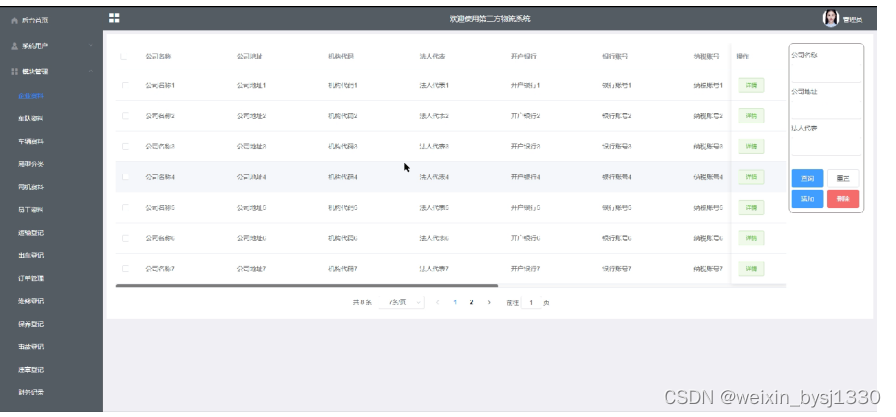Check the box for 公司名称2 row
Viewport: 896px width, 417px height.
pyautogui.click(x=125, y=115)
